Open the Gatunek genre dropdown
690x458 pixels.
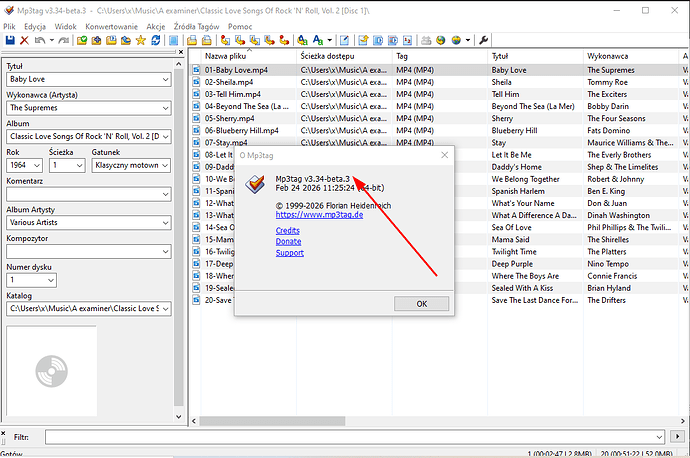165,165
